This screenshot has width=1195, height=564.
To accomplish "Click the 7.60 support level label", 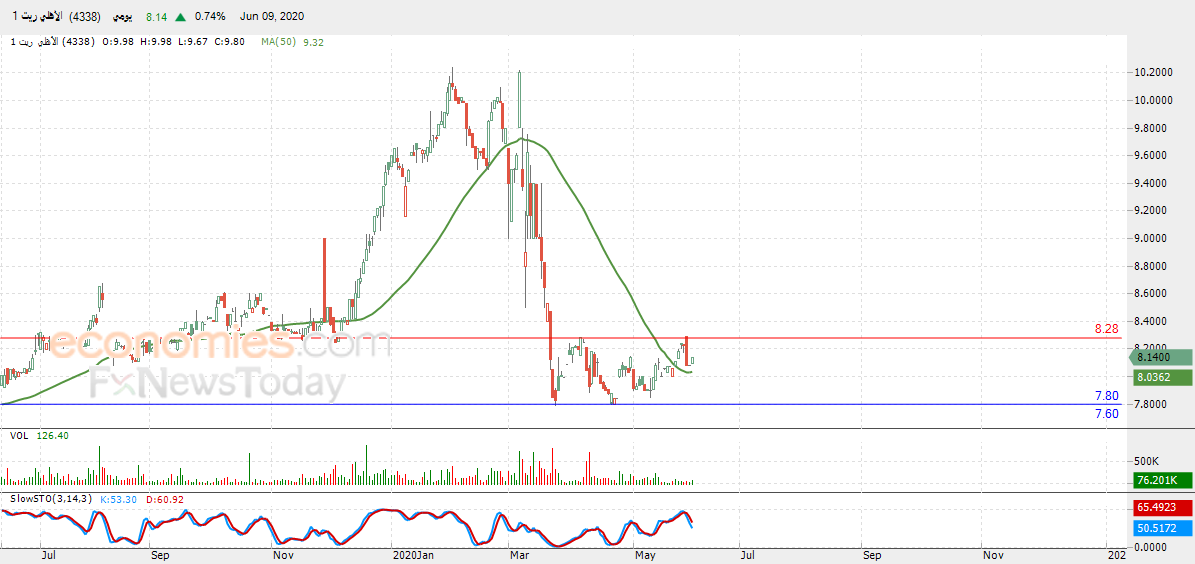I will pos(1106,414).
